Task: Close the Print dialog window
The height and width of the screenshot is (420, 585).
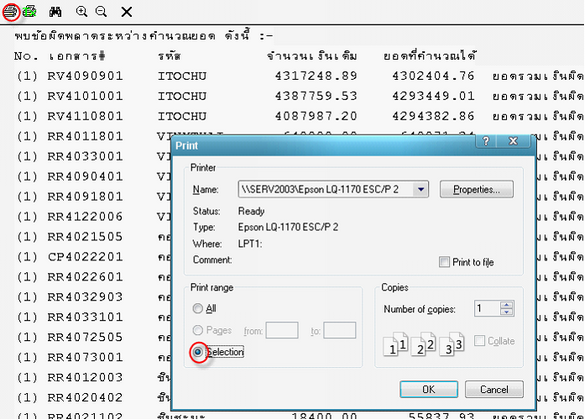Action: [x=513, y=141]
